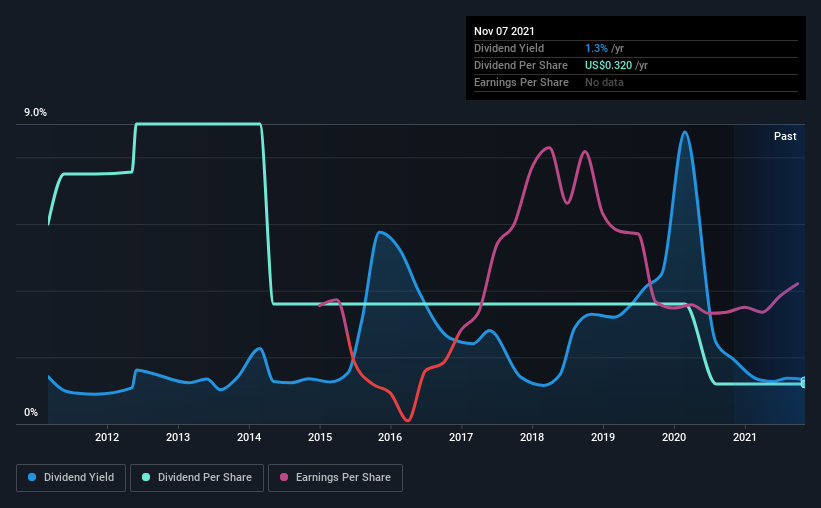Click the 2015 x-axis label
Viewport: 821px width, 508px height.
coord(320,437)
